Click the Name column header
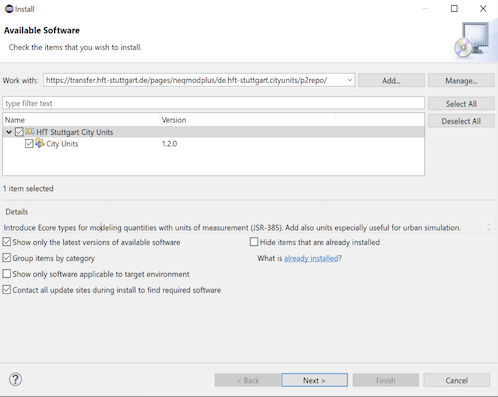This screenshot has width=498, height=397. [x=81, y=120]
